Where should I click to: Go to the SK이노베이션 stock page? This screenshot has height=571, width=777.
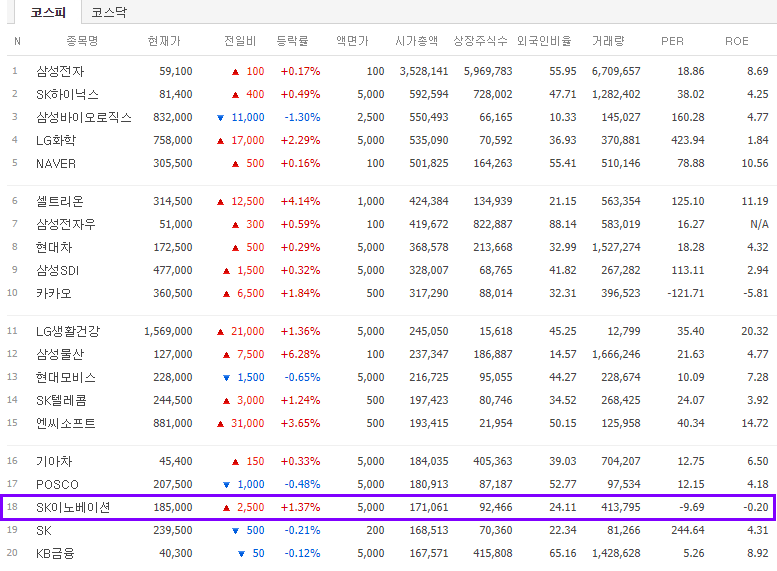(73, 508)
